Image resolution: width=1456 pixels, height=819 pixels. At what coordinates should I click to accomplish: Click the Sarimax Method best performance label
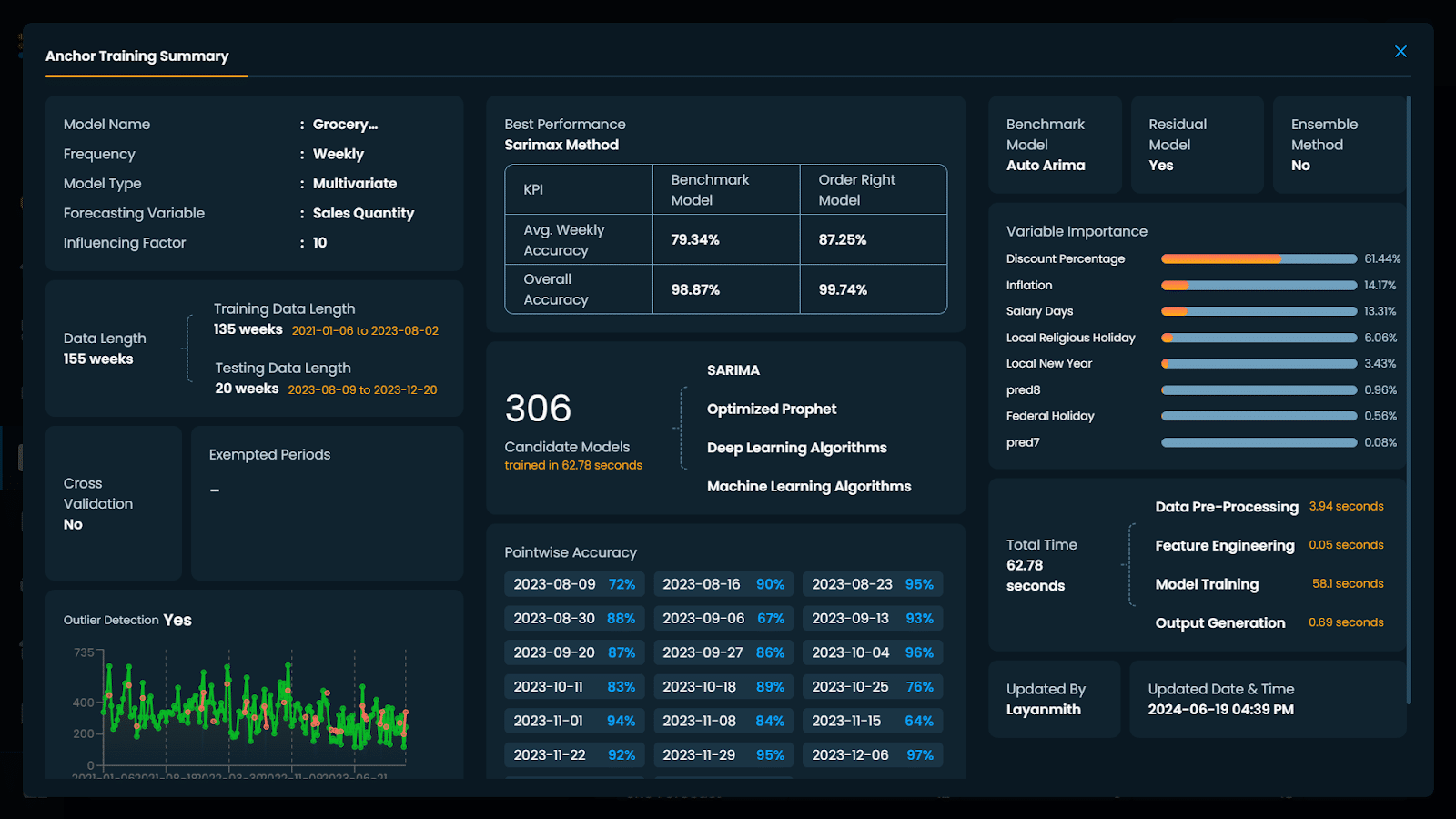point(561,145)
